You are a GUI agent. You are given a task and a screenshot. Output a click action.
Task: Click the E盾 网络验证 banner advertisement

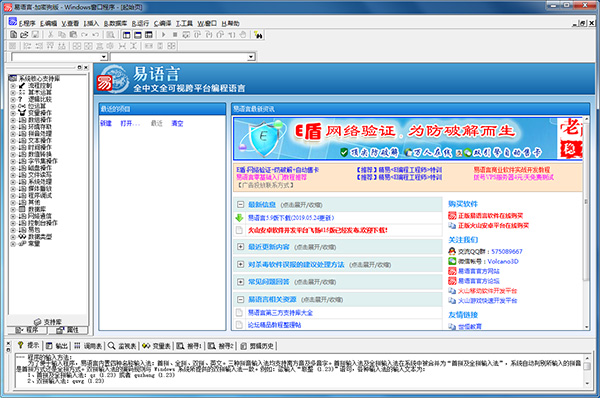[408, 139]
